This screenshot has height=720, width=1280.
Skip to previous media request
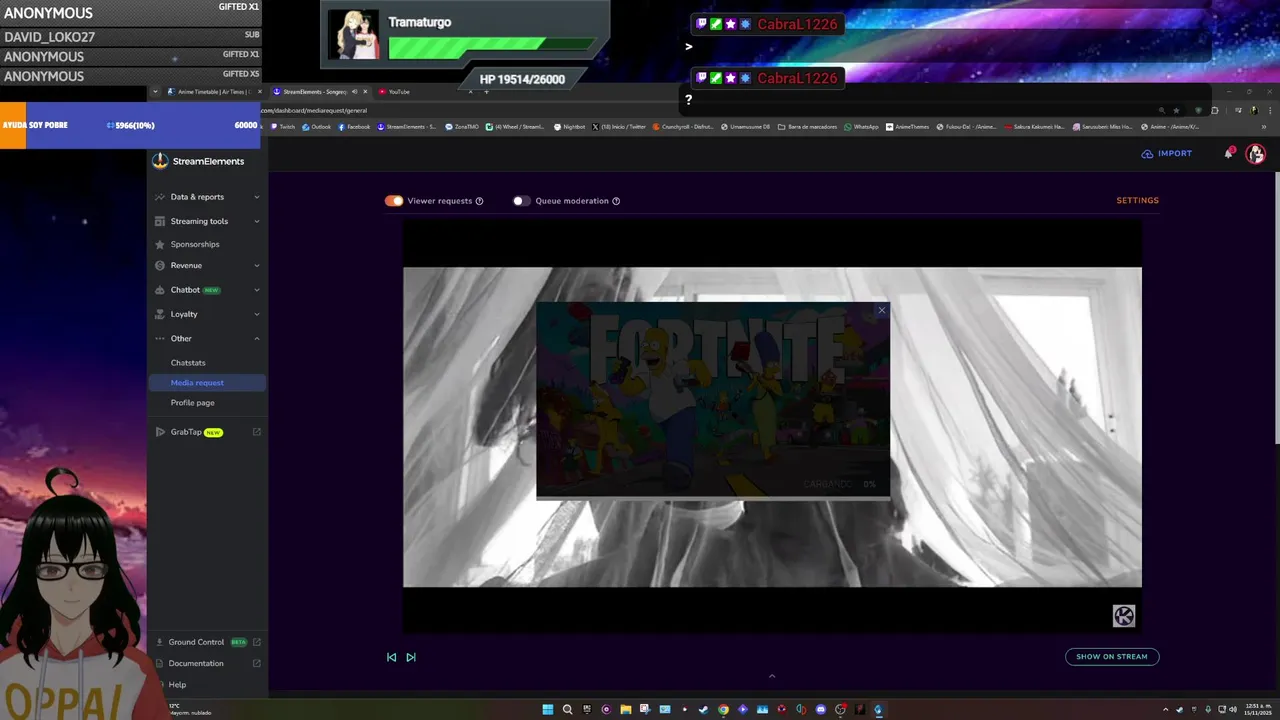391,657
